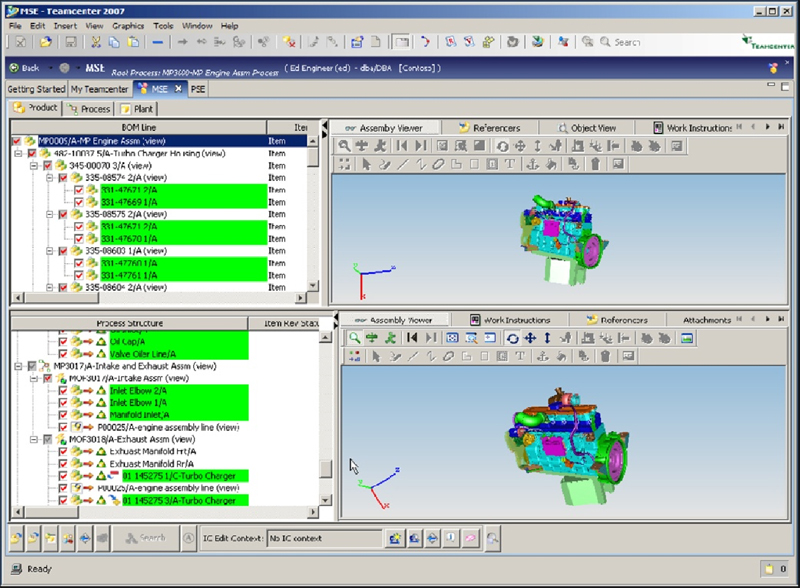Collapse the 335-08574 2/A tree node
This screenshot has width=800, height=588.
click(x=49, y=178)
